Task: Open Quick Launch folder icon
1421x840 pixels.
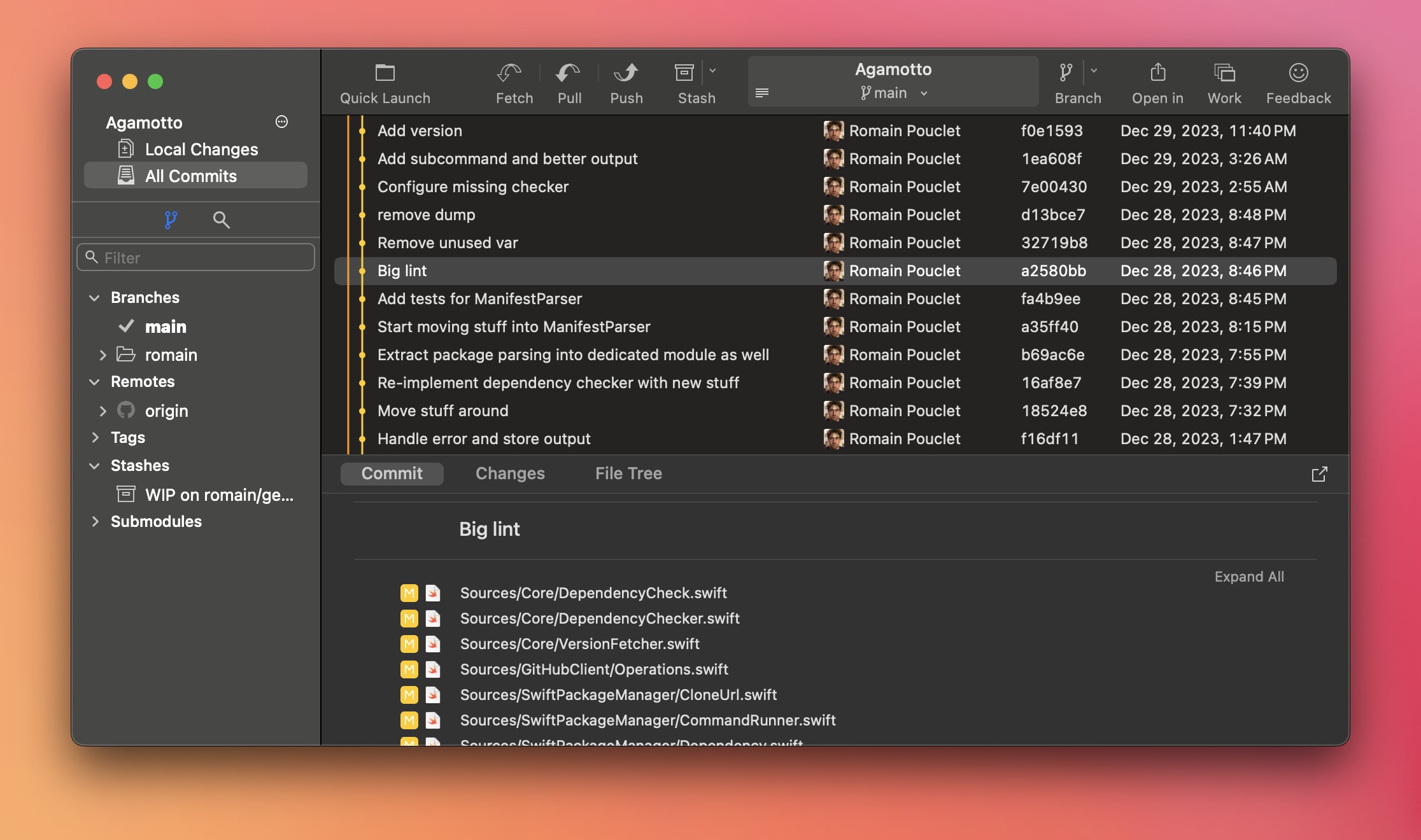Action: (x=385, y=73)
